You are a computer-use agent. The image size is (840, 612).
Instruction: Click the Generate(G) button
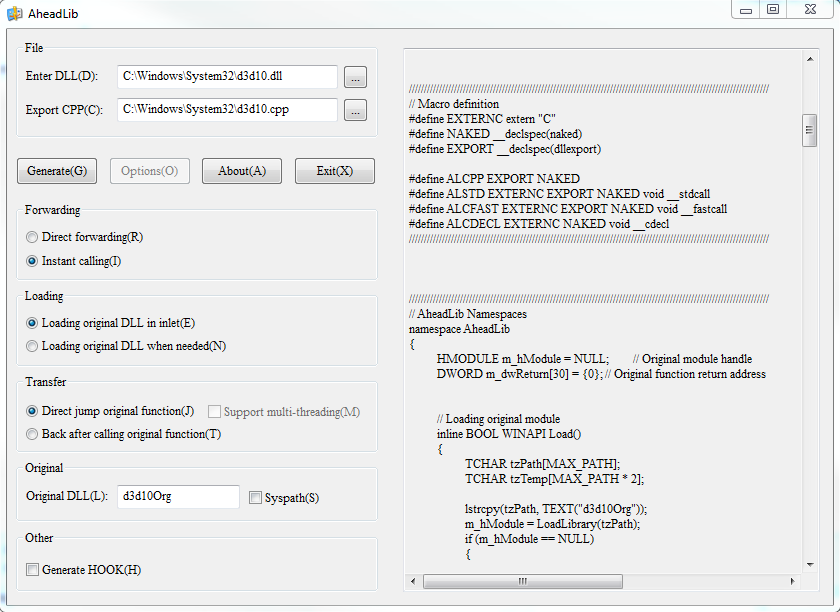point(57,171)
